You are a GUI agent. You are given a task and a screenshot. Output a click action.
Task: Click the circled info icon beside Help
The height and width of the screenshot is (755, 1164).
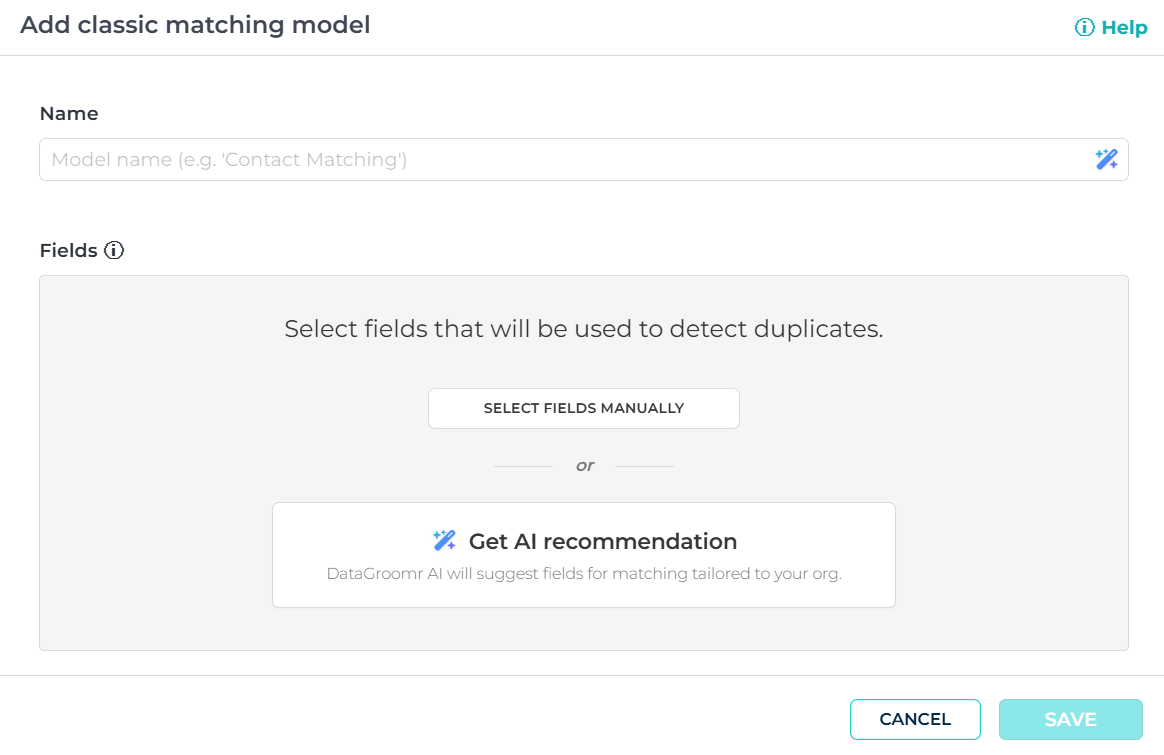(1084, 27)
